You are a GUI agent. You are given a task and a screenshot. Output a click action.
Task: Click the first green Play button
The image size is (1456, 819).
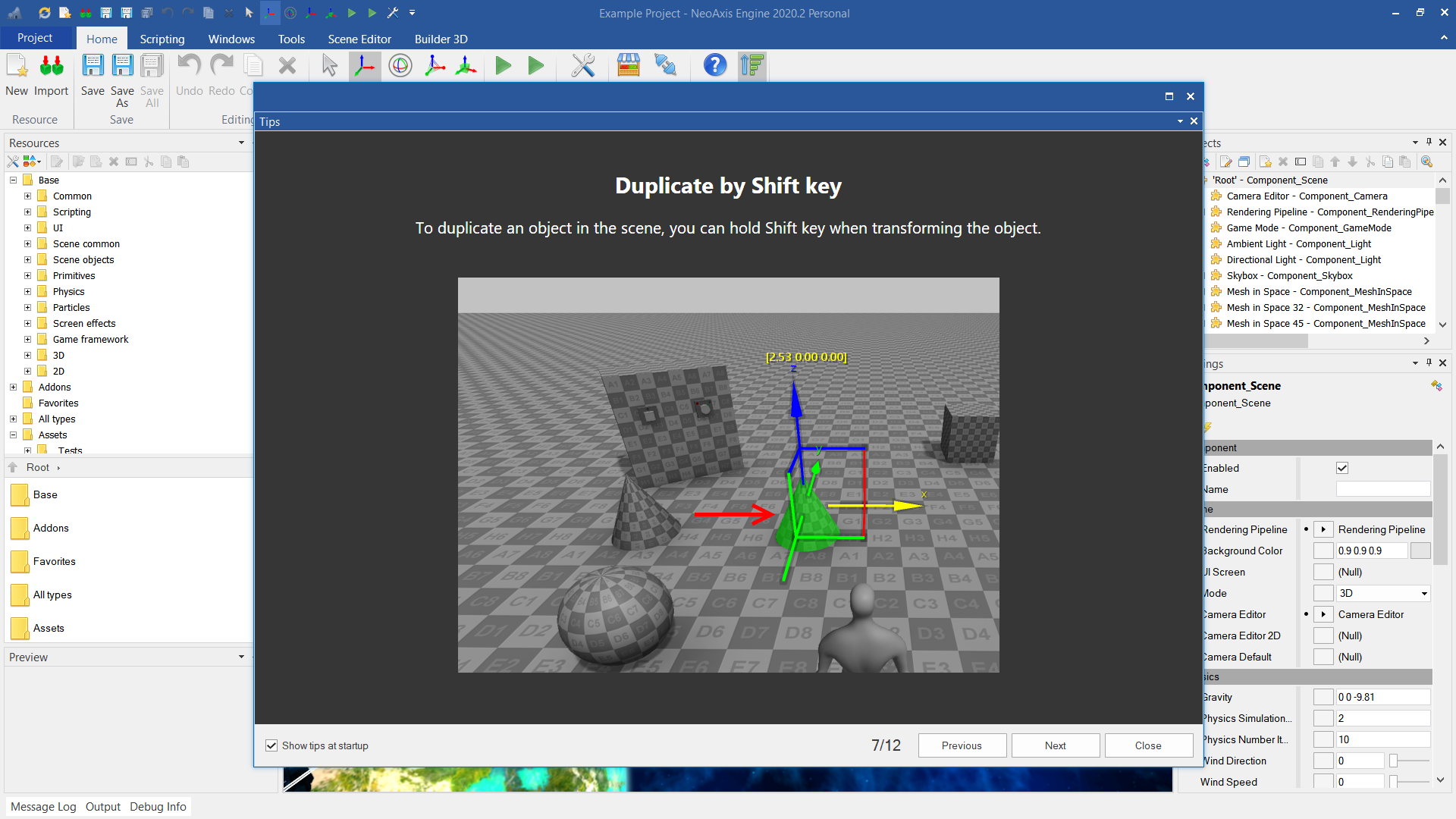pyautogui.click(x=503, y=67)
